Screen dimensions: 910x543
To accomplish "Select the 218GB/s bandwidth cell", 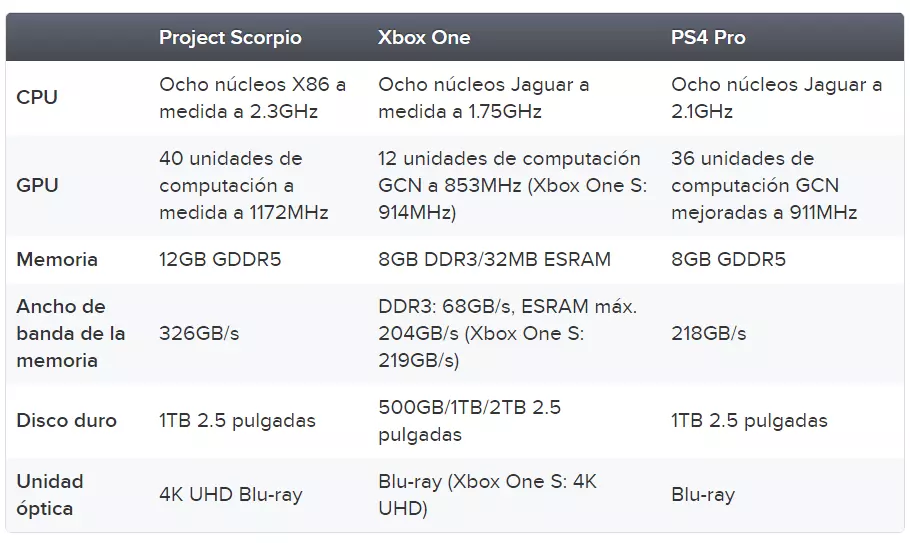I will pos(709,334).
